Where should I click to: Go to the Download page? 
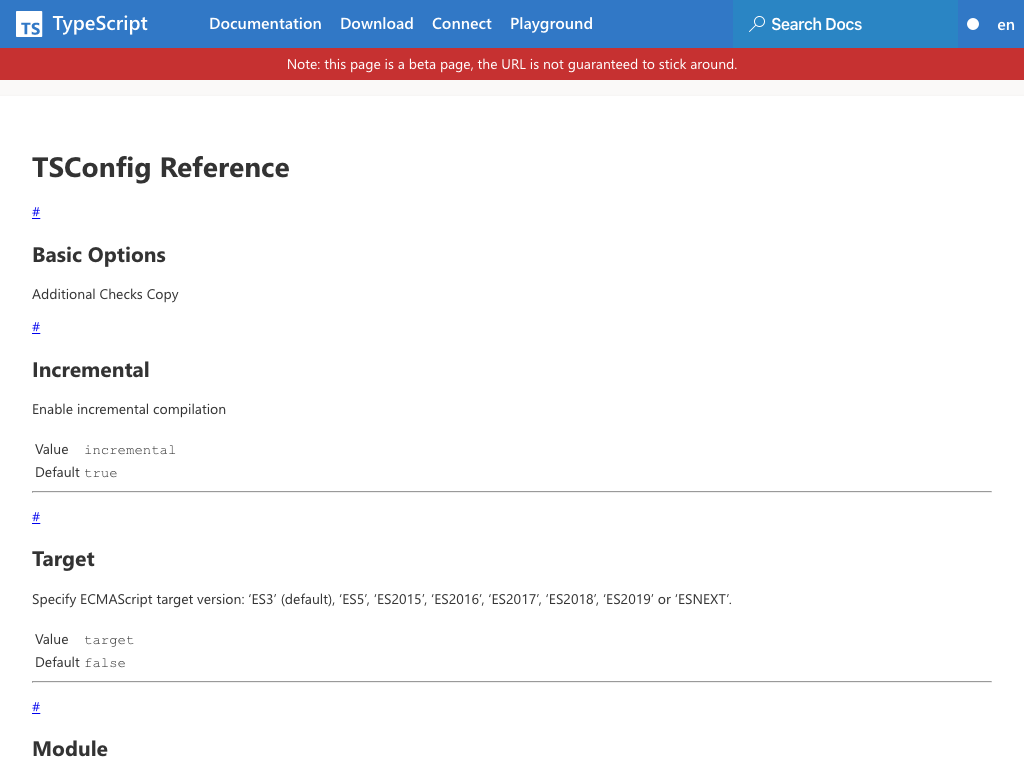[377, 24]
